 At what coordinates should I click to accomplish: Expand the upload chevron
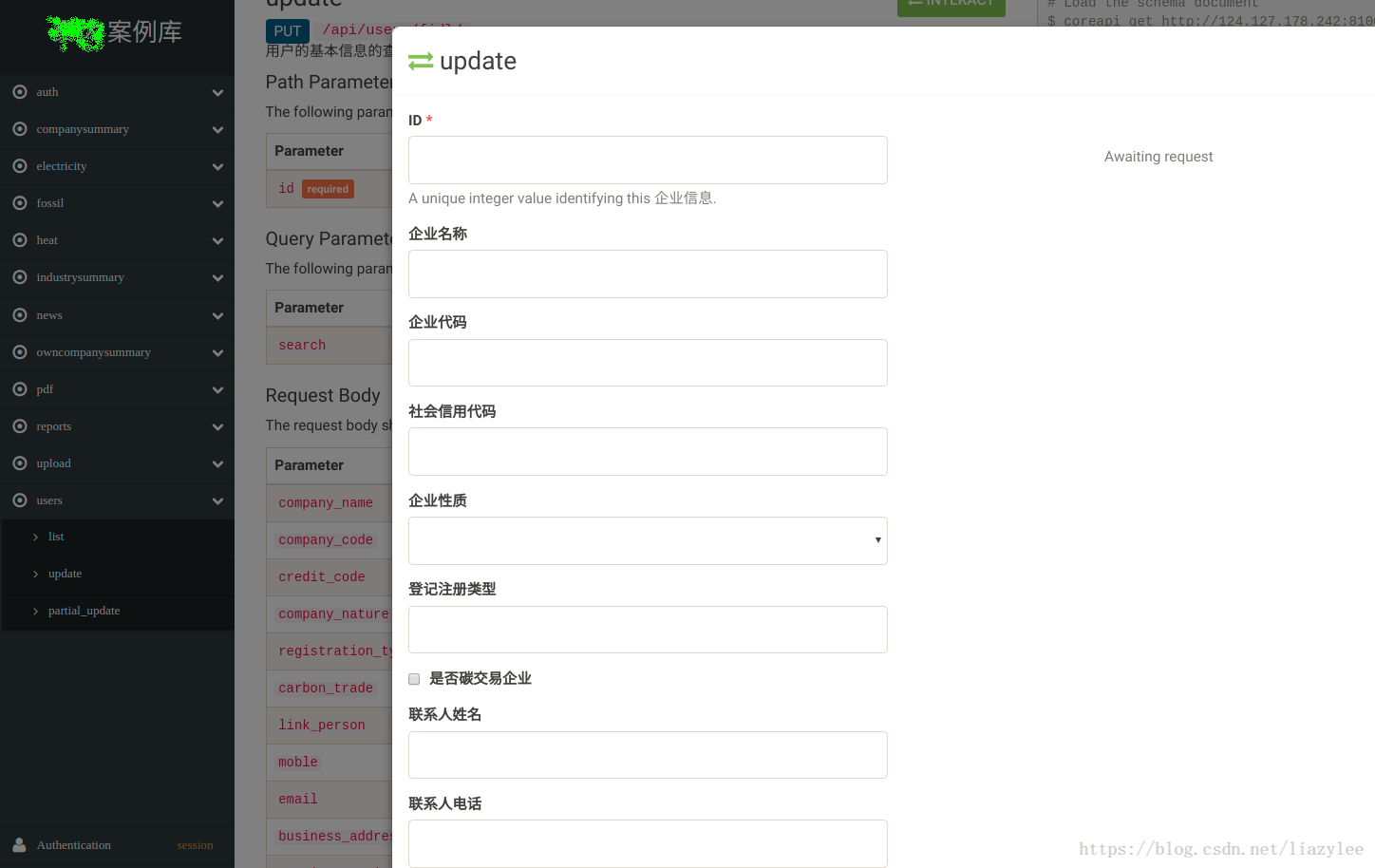[218, 464]
